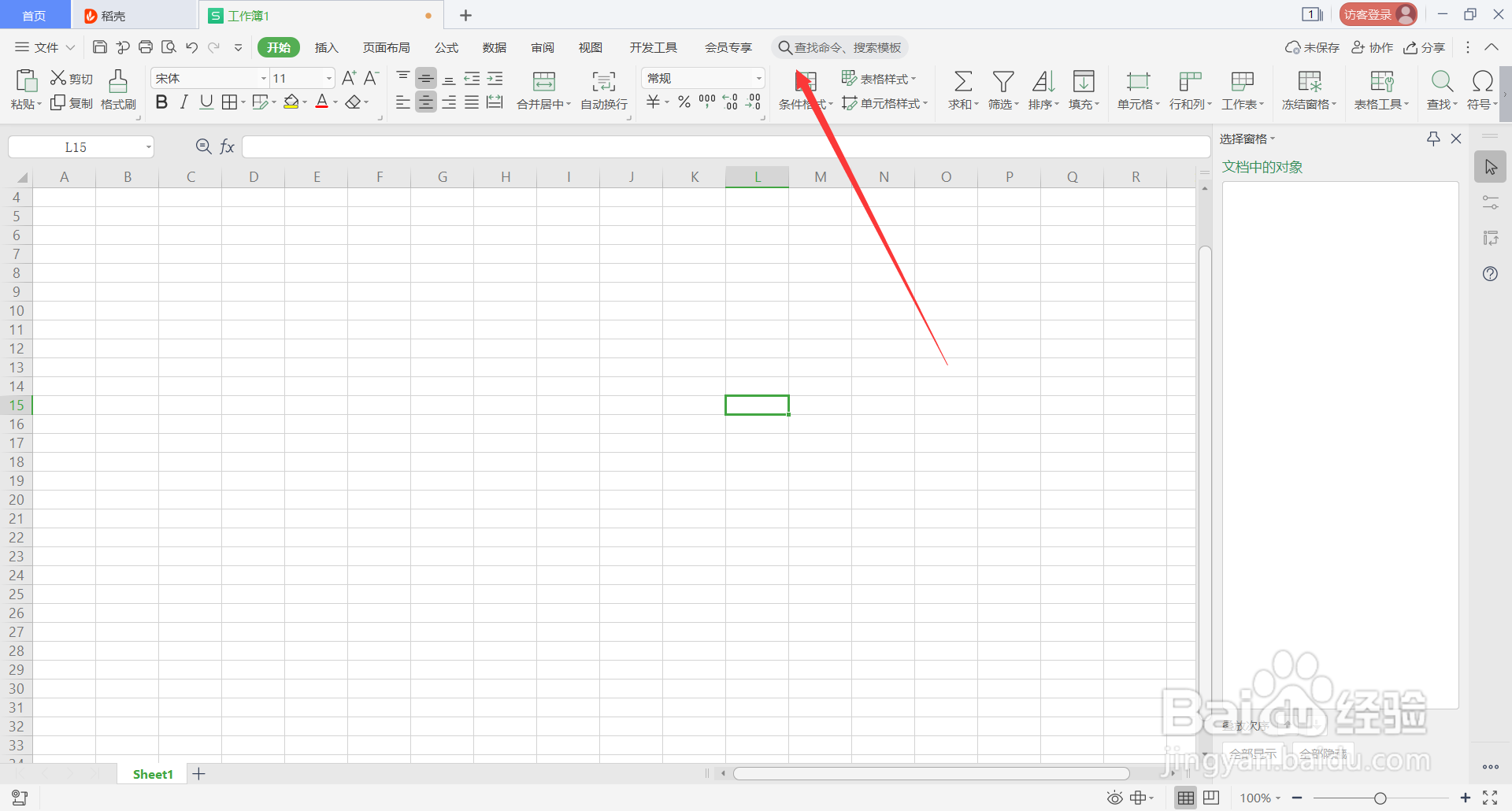This screenshot has width=1512, height=811.
Task: Apply 合并居中 (Merge and Center)
Action: (x=543, y=89)
